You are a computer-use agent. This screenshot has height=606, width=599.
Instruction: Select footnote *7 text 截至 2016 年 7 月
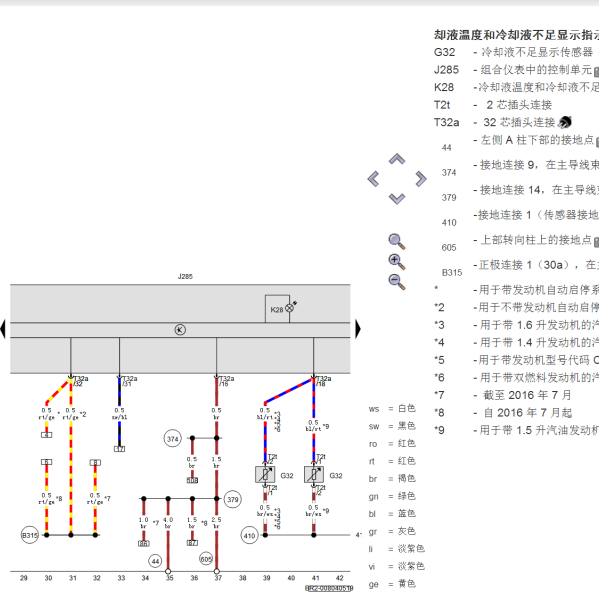(x=527, y=395)
